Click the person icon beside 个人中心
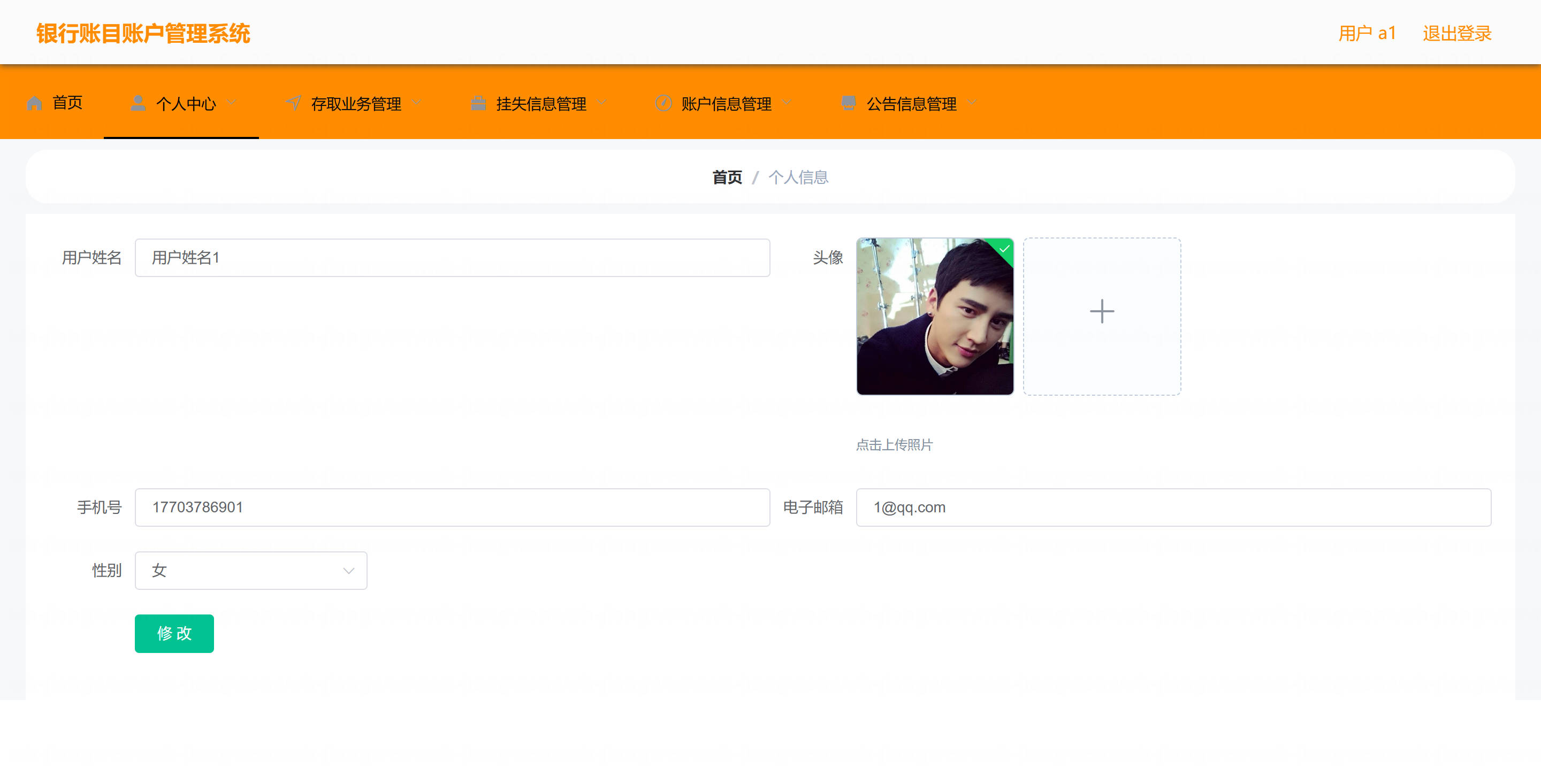The height and width of the screenshot is (784, 1541). 138,103
